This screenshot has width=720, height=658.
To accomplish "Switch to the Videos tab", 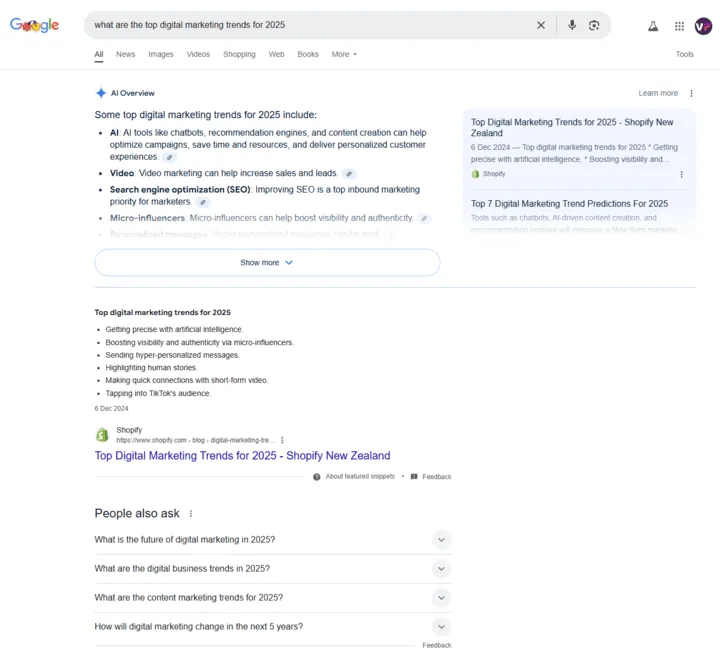I will pyautogui.click(x=198, y=54).
